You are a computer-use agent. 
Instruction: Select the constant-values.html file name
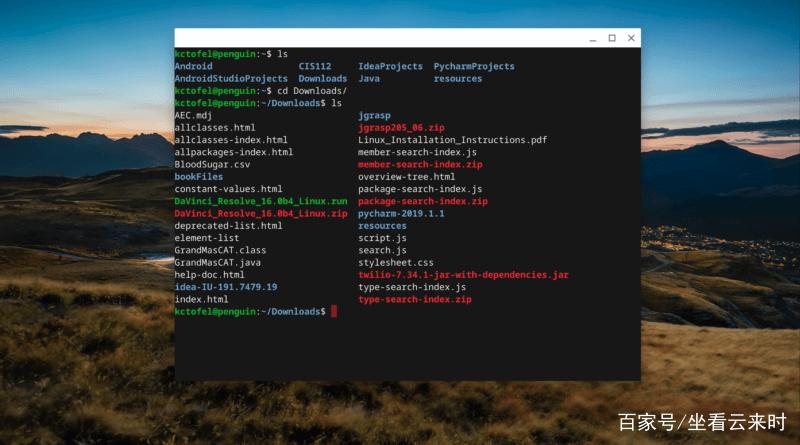[228, 189]
